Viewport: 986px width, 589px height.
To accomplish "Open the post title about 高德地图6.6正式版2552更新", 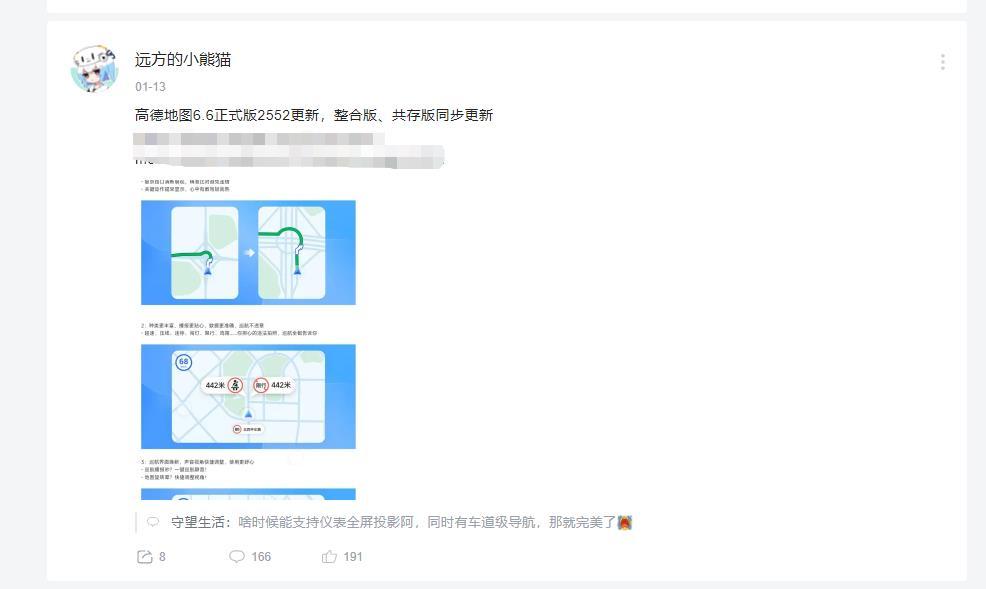I will tap(314, 115).
